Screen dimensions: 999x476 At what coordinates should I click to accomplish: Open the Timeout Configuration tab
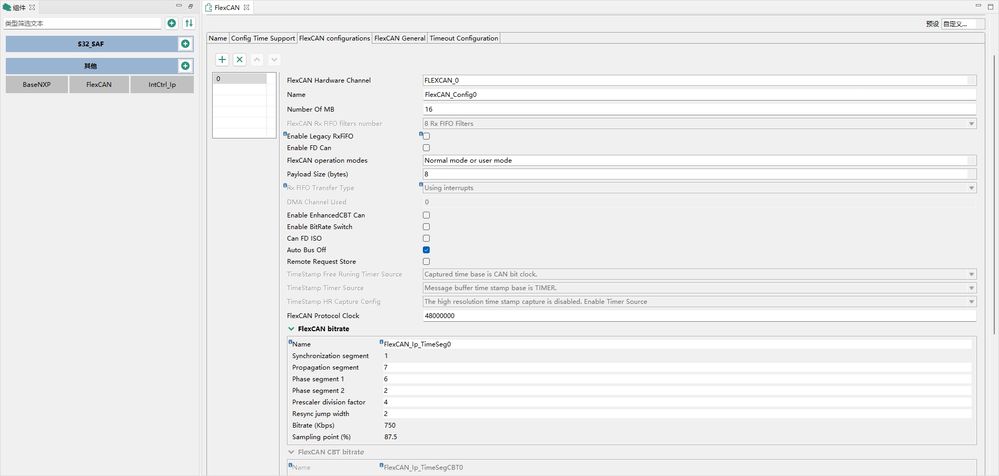[x=464, y=38]
